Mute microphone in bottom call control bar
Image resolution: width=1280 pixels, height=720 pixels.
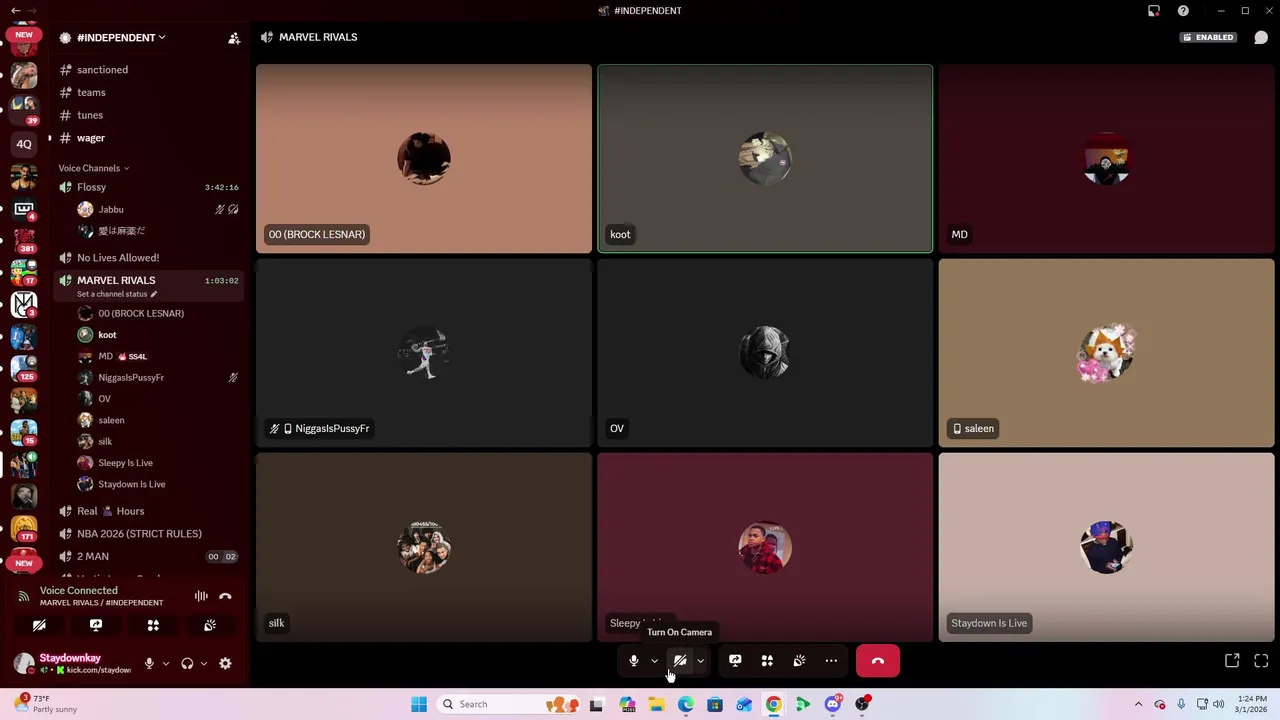click(x=633, y=661)
